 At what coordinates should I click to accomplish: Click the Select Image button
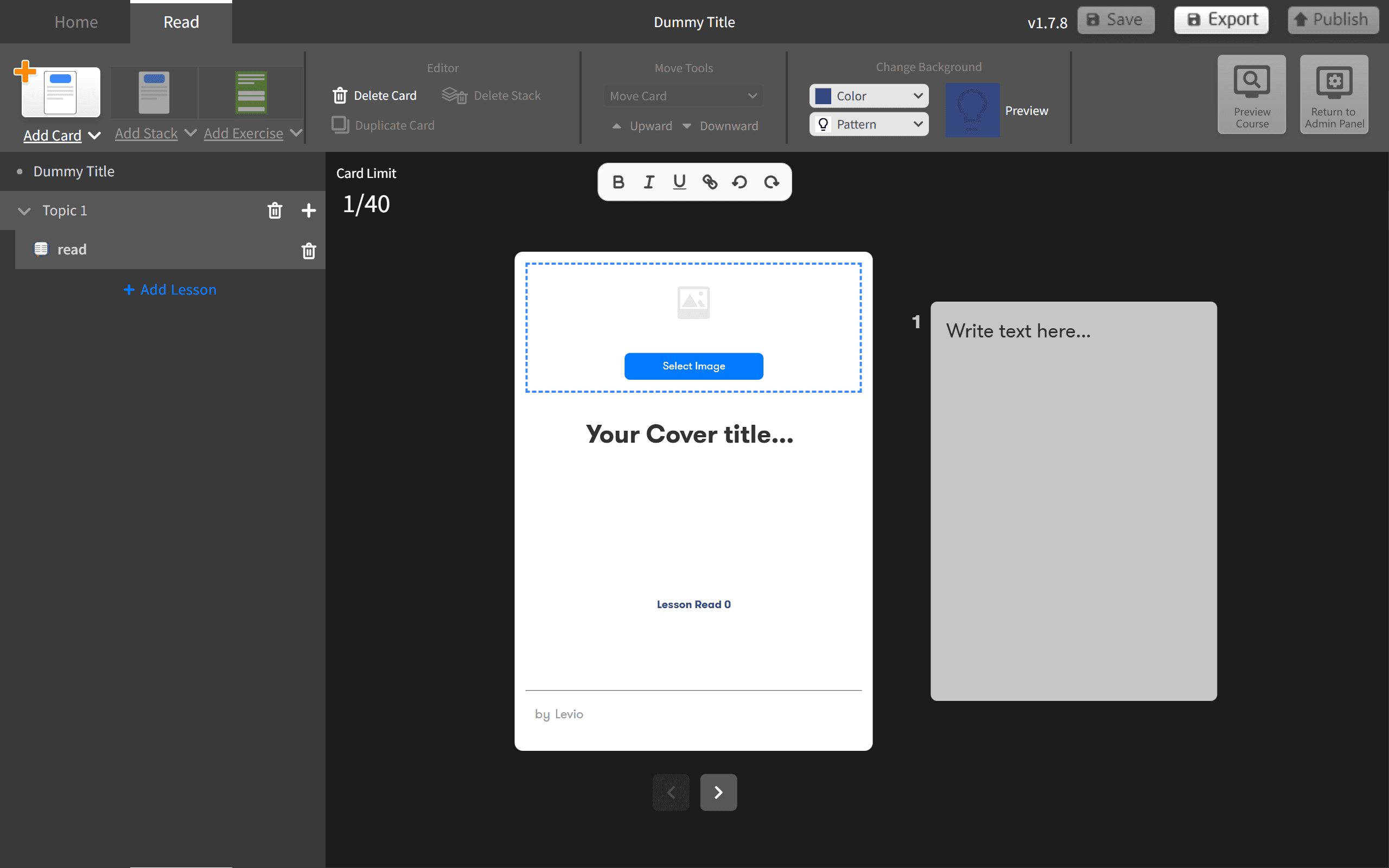click(x=693, y=366)
